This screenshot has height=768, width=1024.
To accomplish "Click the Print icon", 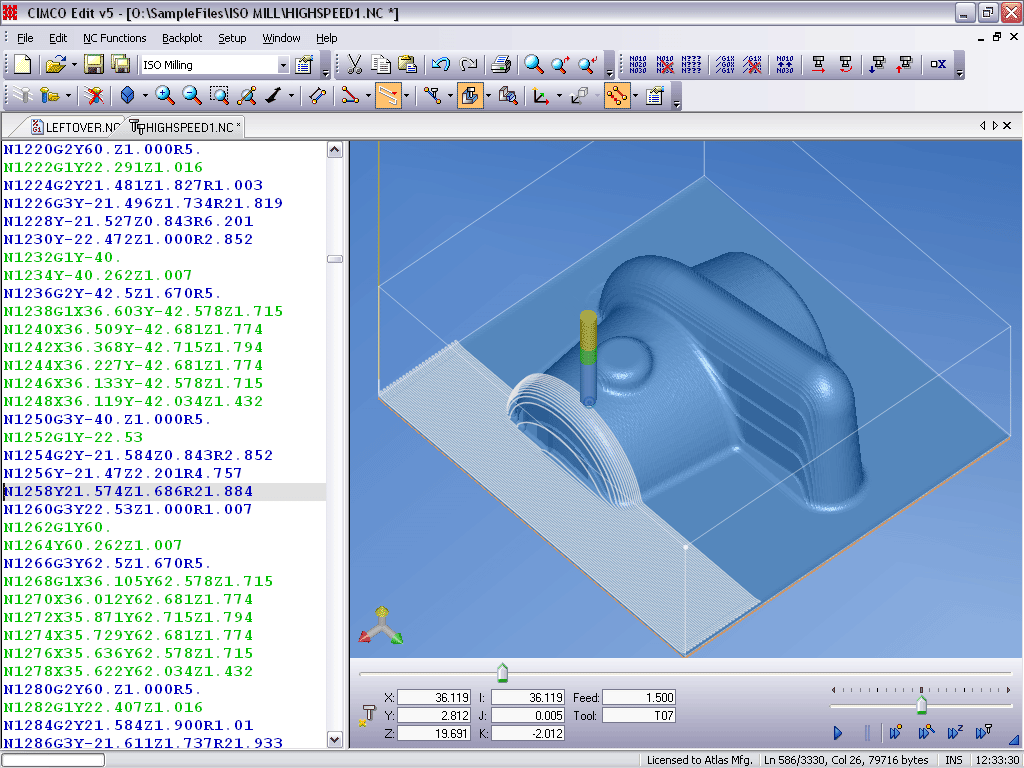I will (502, 65).
